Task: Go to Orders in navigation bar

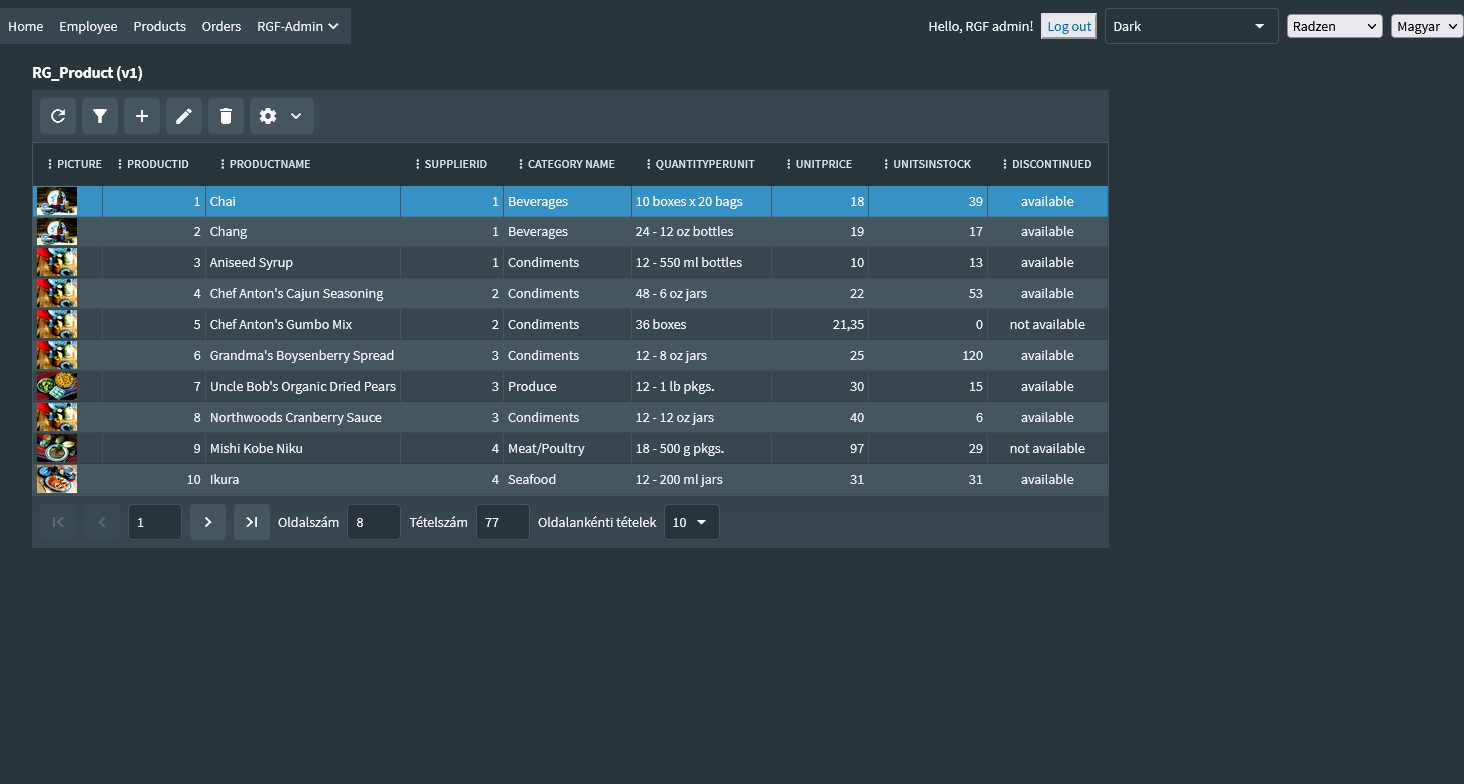Action: (221, 26)
